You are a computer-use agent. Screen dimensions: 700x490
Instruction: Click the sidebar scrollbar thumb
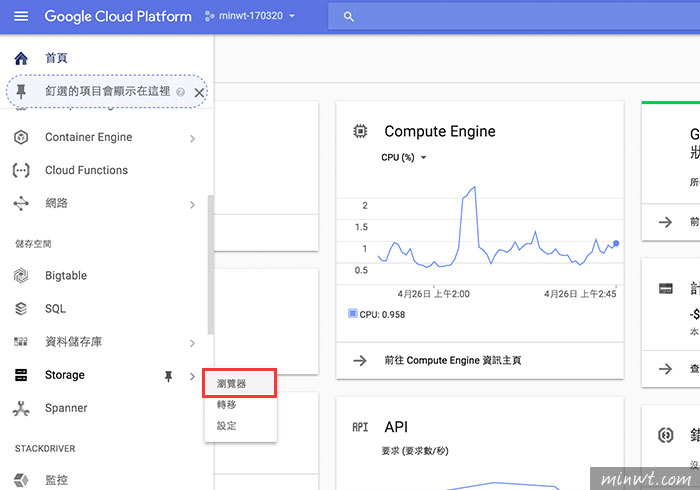(x=211, y=264)
